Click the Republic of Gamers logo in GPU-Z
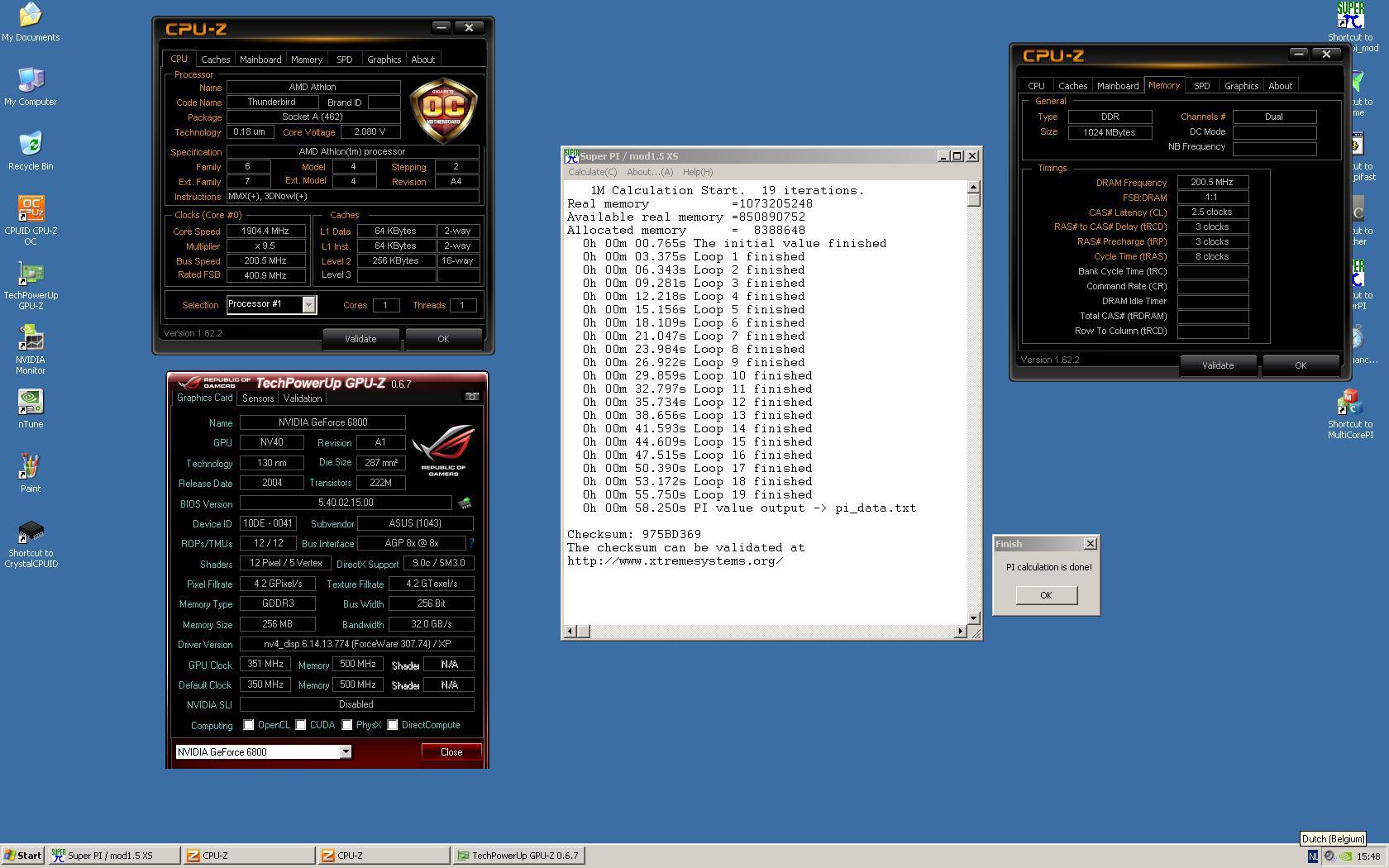Viewport: 1389px width, 868px height. pos(443,449)
